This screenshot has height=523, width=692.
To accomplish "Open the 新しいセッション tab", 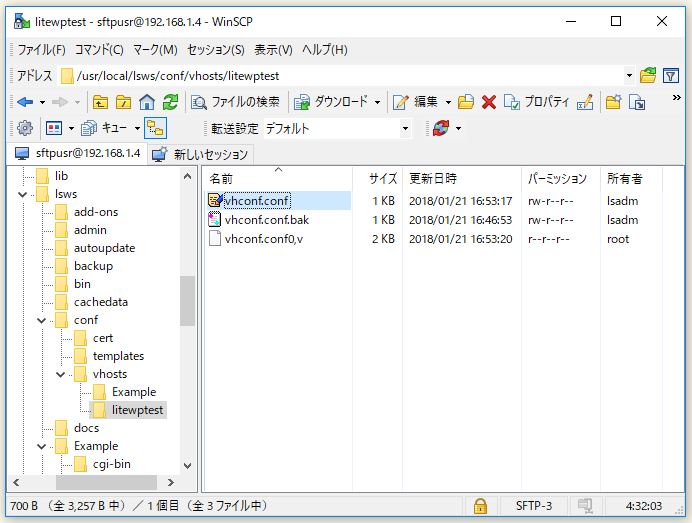I will click(200, 154).
